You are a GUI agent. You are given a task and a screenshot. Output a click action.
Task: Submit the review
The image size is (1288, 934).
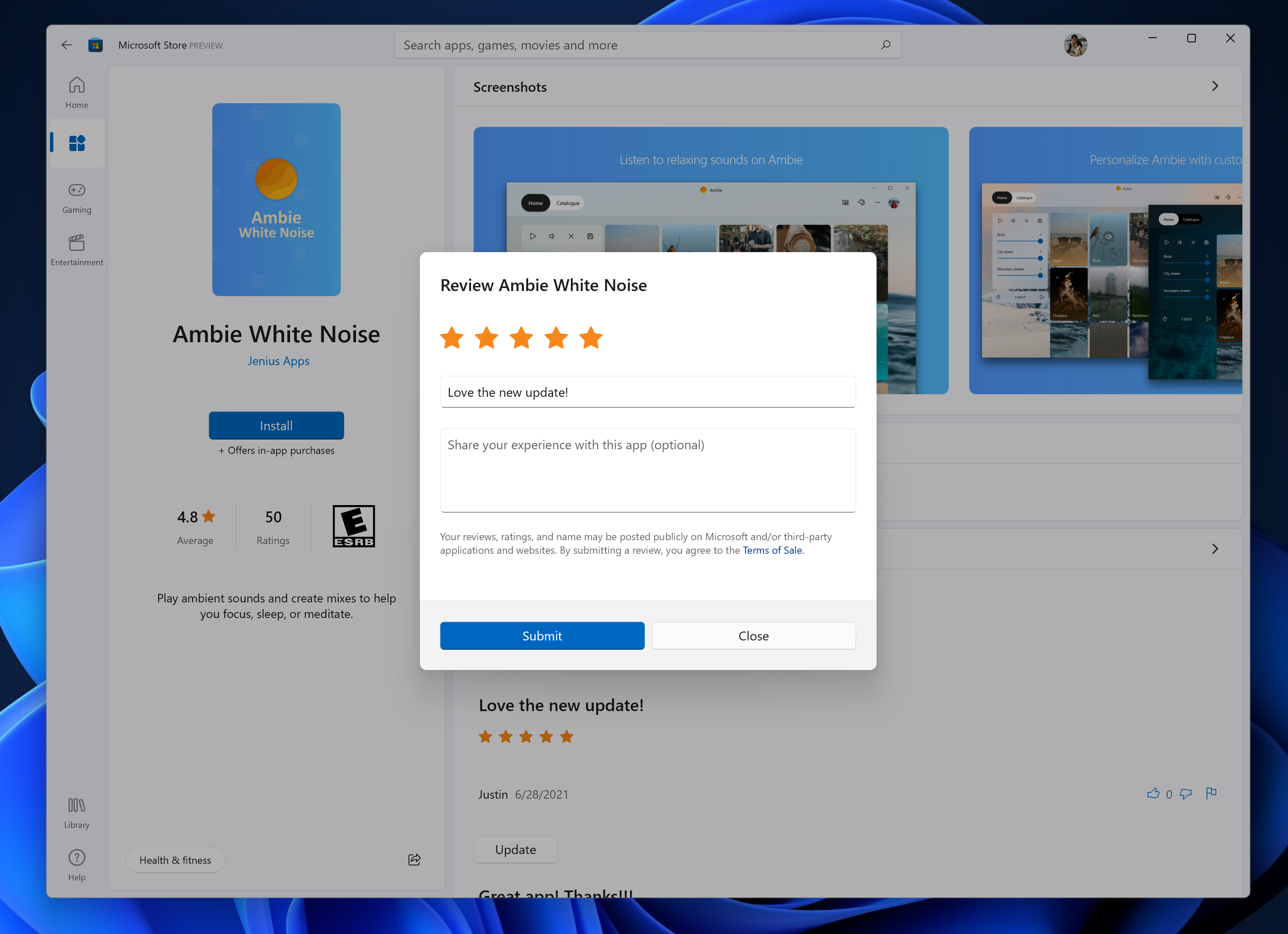[x=542, y=636]
